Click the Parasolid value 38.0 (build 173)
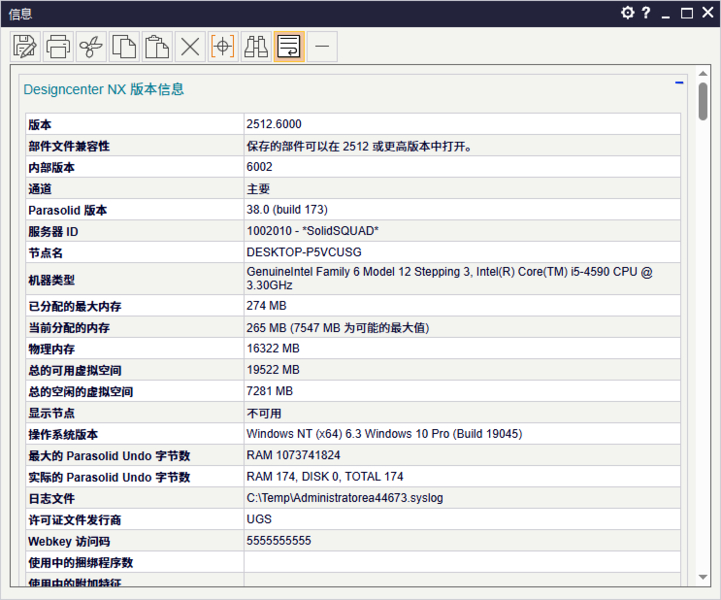721x600 pixels. (x=287, y=210)
